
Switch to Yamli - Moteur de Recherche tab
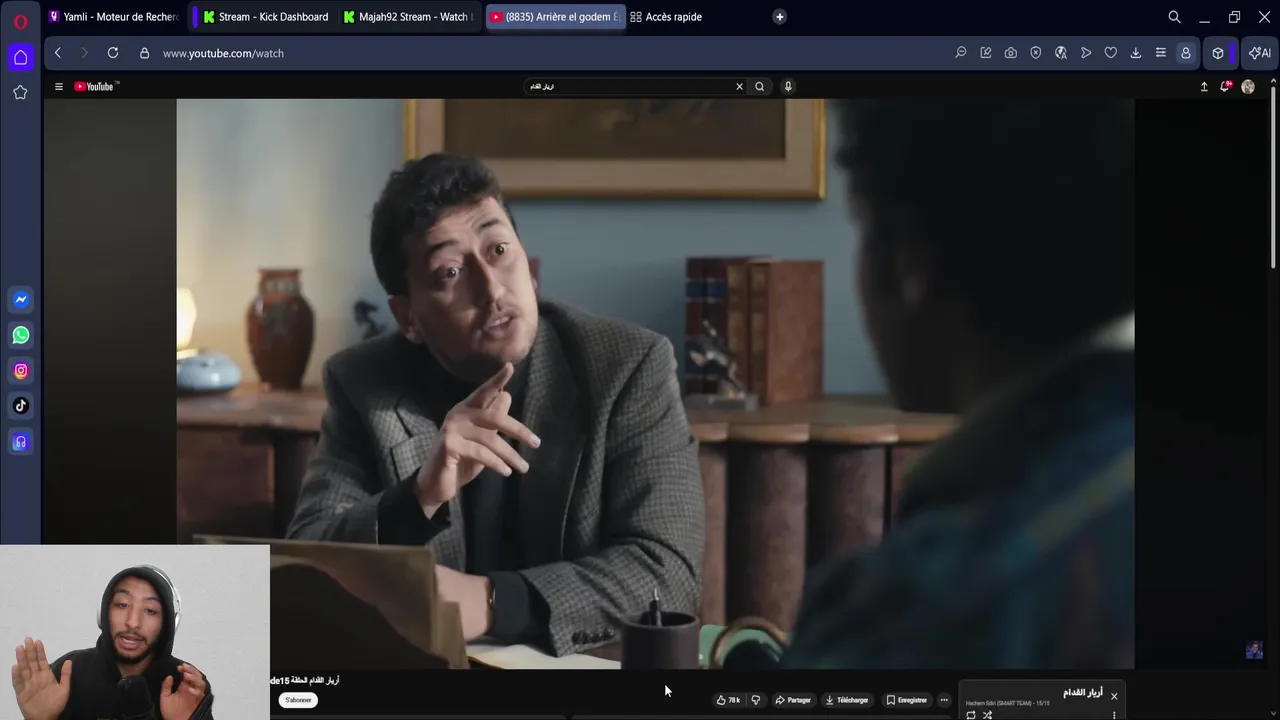pos(113,17)
